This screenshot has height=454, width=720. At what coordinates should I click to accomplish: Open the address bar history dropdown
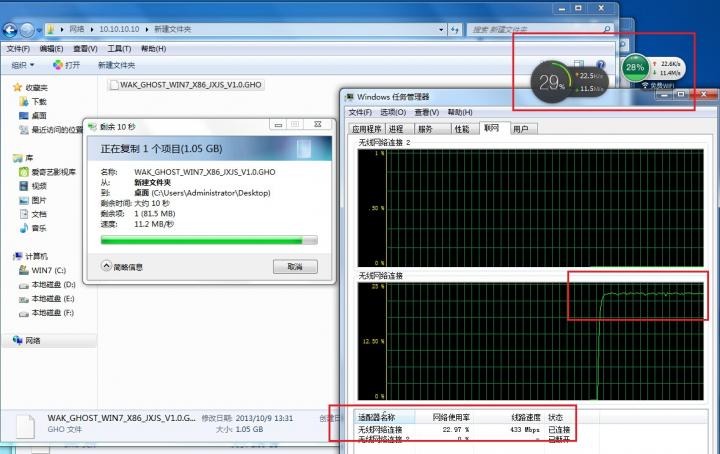pyautogui.click(x=441, y=30)
